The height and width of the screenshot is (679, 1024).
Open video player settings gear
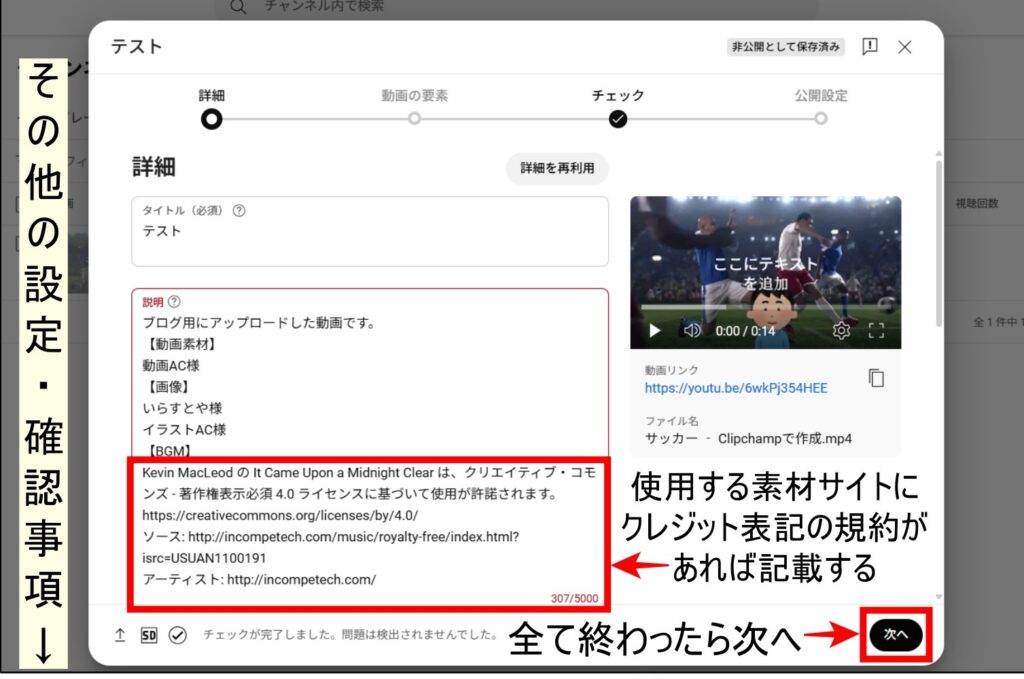(841, 330)
